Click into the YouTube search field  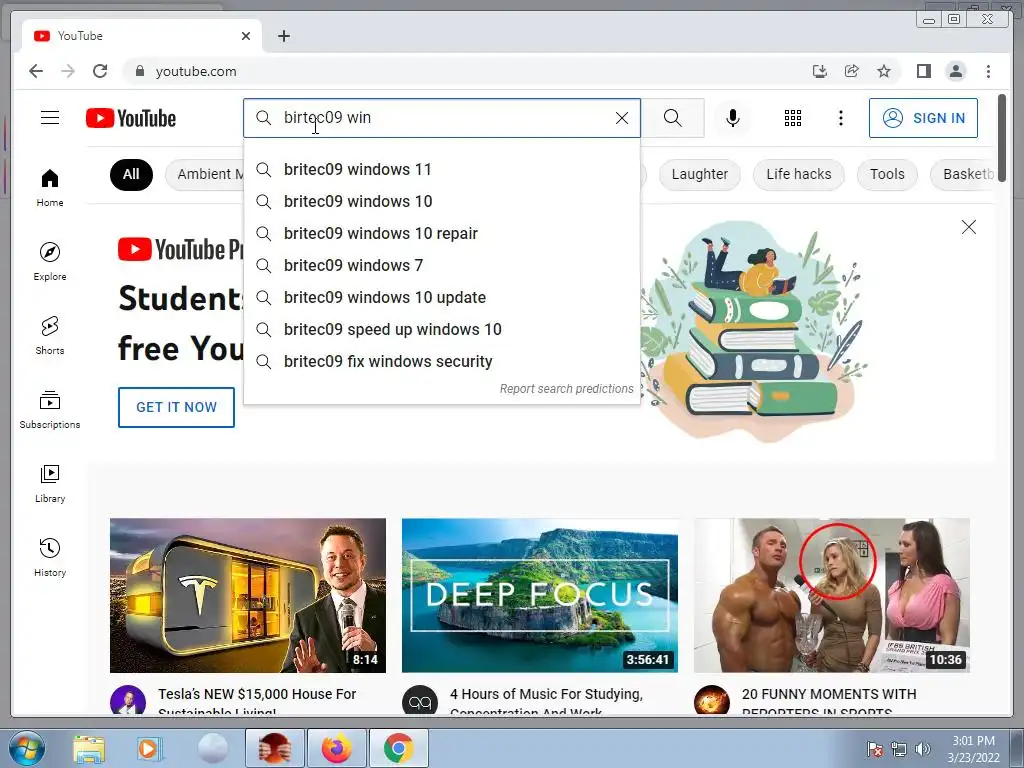(x=441, y=118)
